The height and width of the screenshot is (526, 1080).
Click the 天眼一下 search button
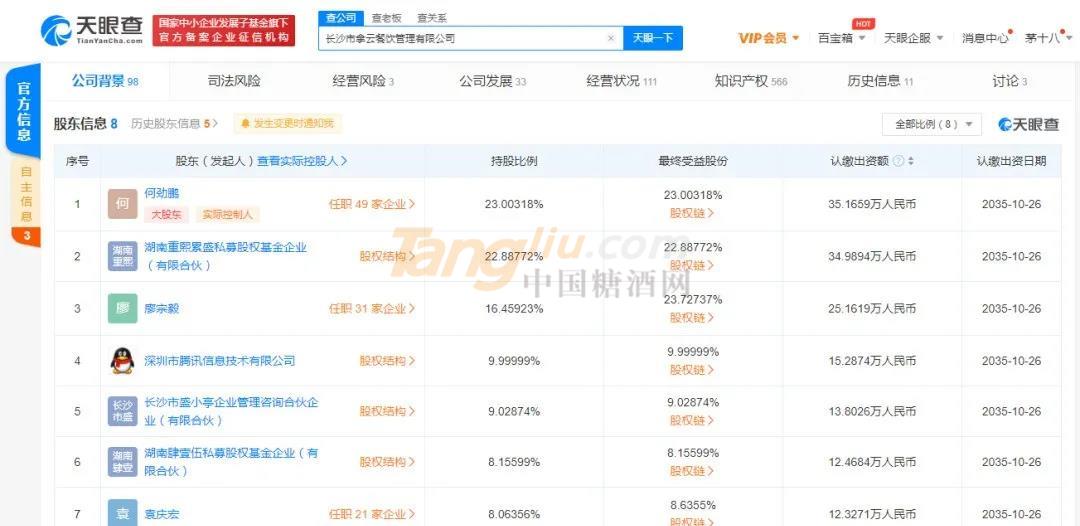pos(652,39)
